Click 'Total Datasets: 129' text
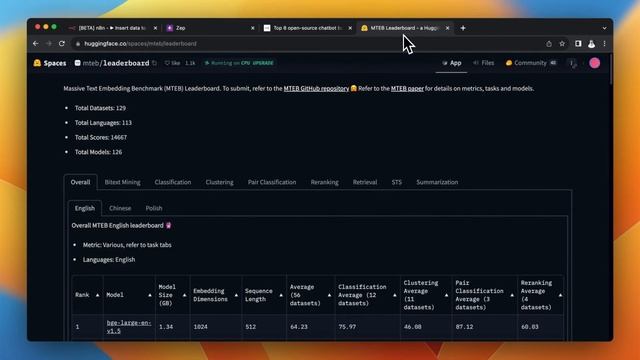640x360 pixels. [100, 108]
